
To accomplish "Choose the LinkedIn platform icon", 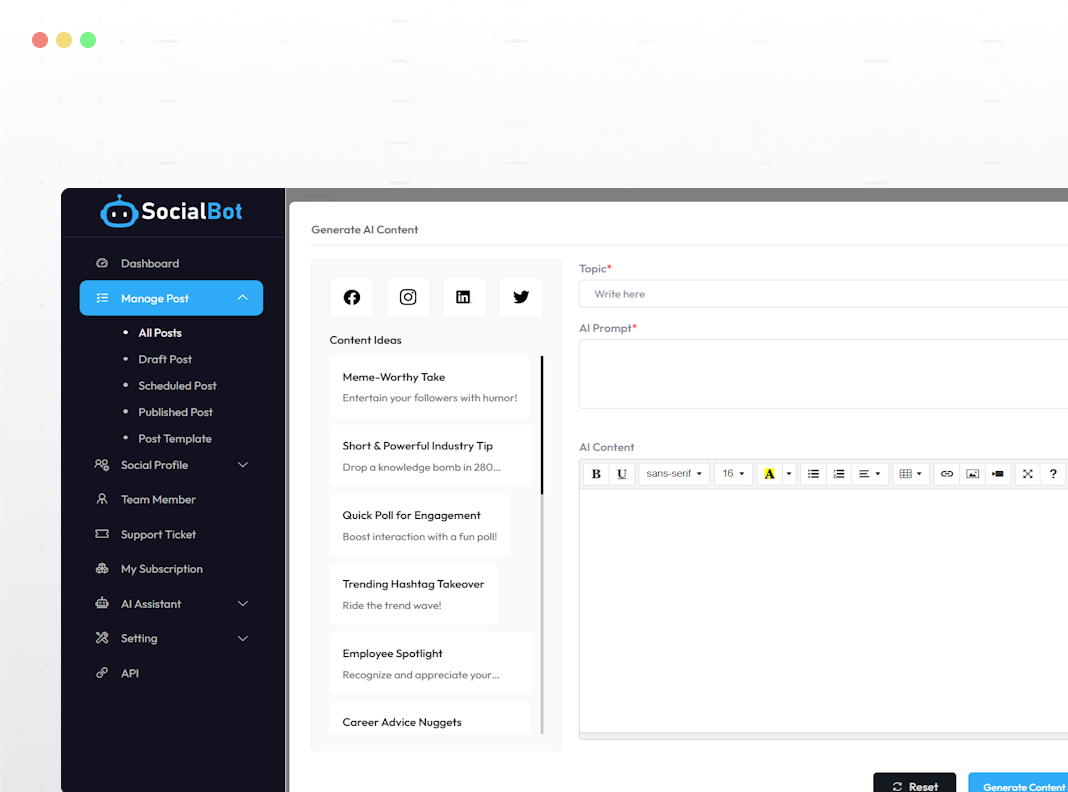I will pyautogui.click(x=464, y=297).
